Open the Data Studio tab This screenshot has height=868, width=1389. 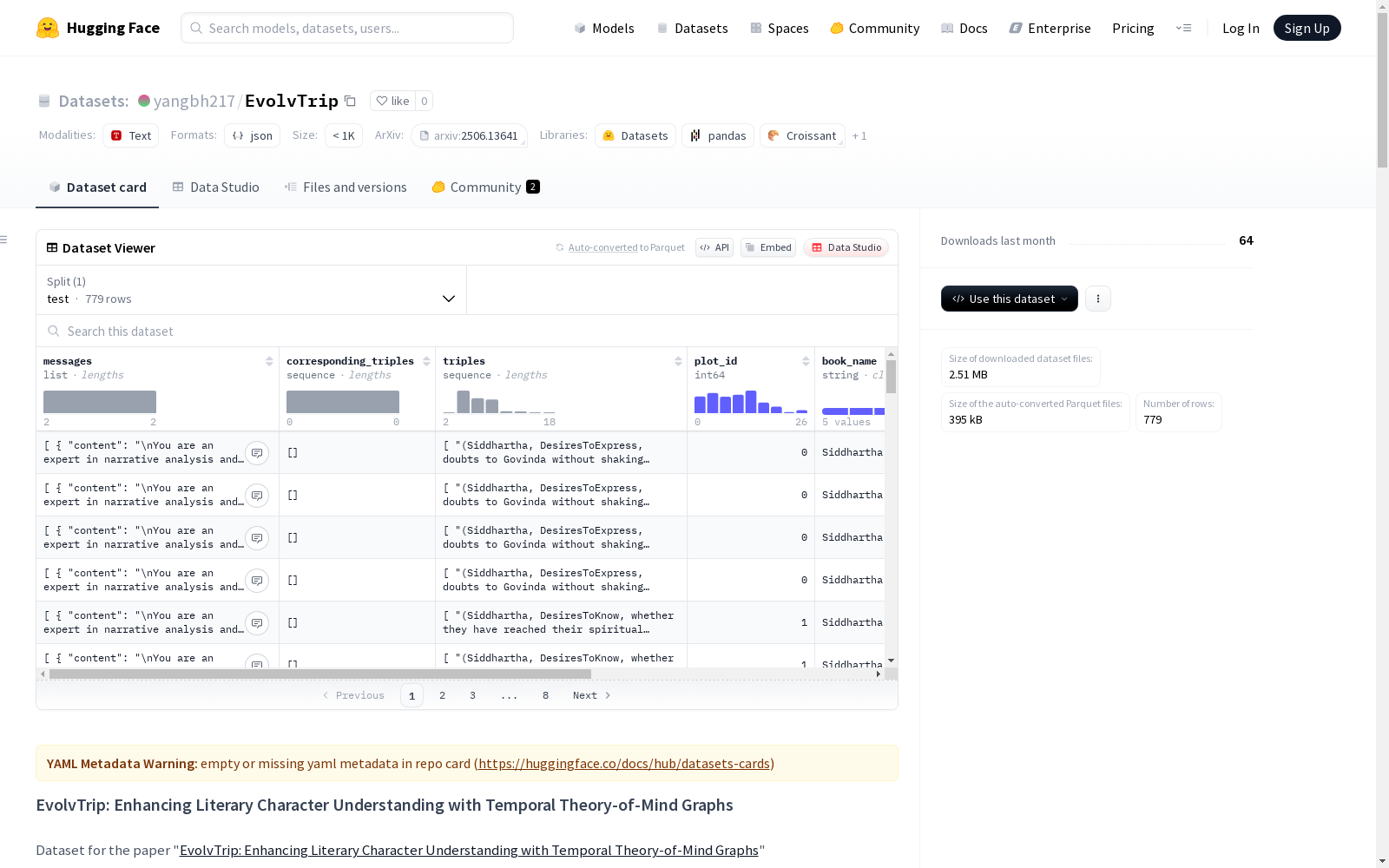tap(216, 187)
